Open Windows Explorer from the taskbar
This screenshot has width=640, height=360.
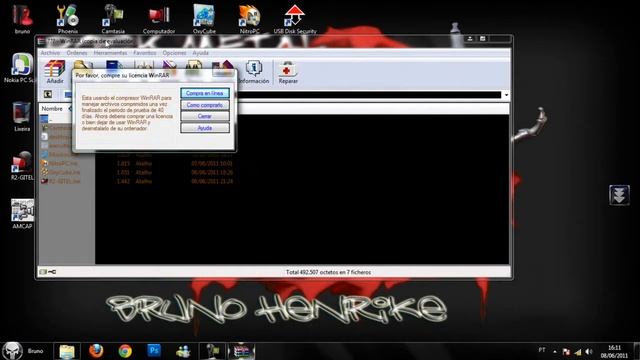tap(67, 351)
